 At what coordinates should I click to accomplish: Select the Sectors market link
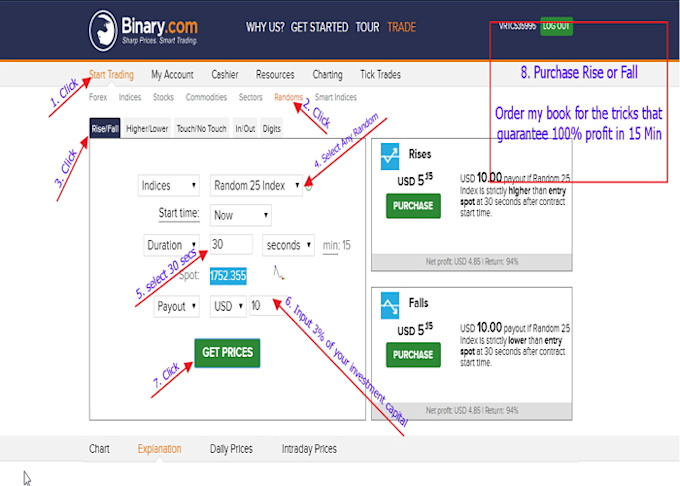[x=250, y=97]
